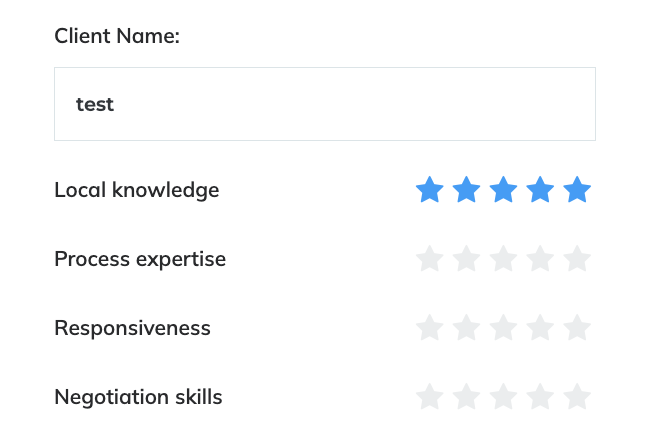The image size is (654, 444).
Task: Give Negotiation skills two stars
Action: coord(466,397)
